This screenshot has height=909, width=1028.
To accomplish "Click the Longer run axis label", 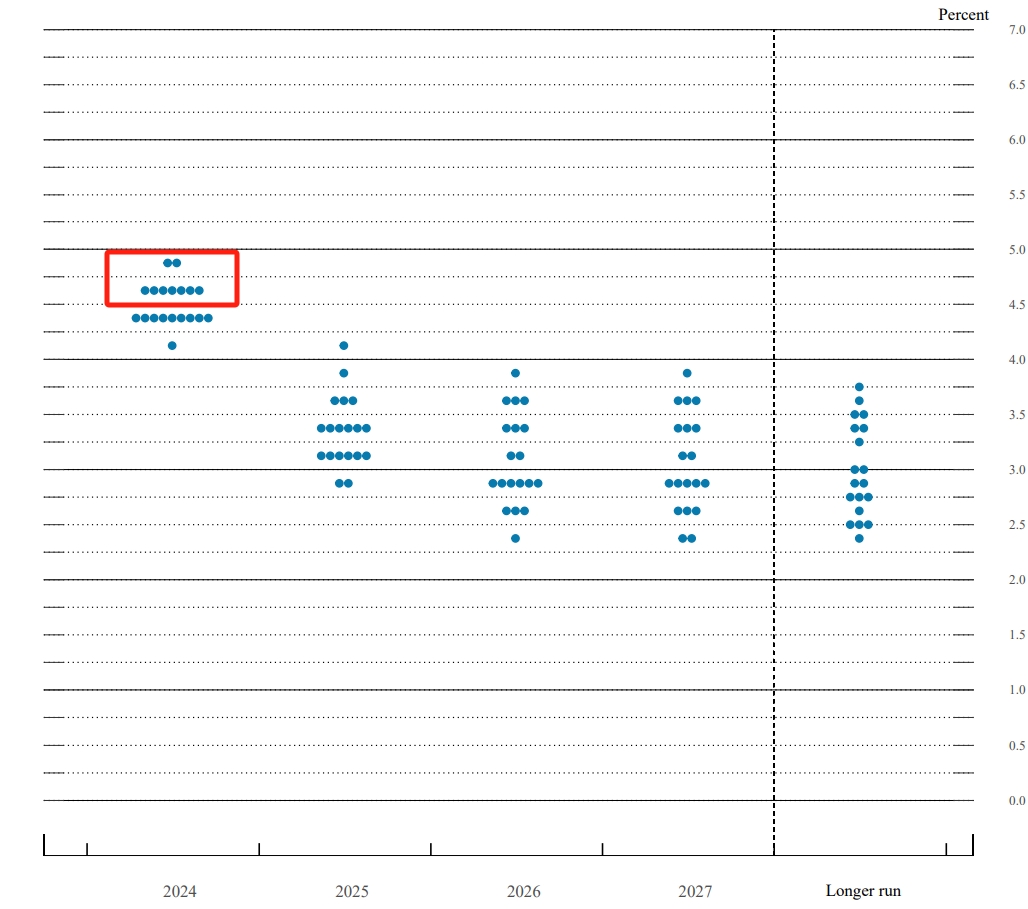I will (863, 891).
